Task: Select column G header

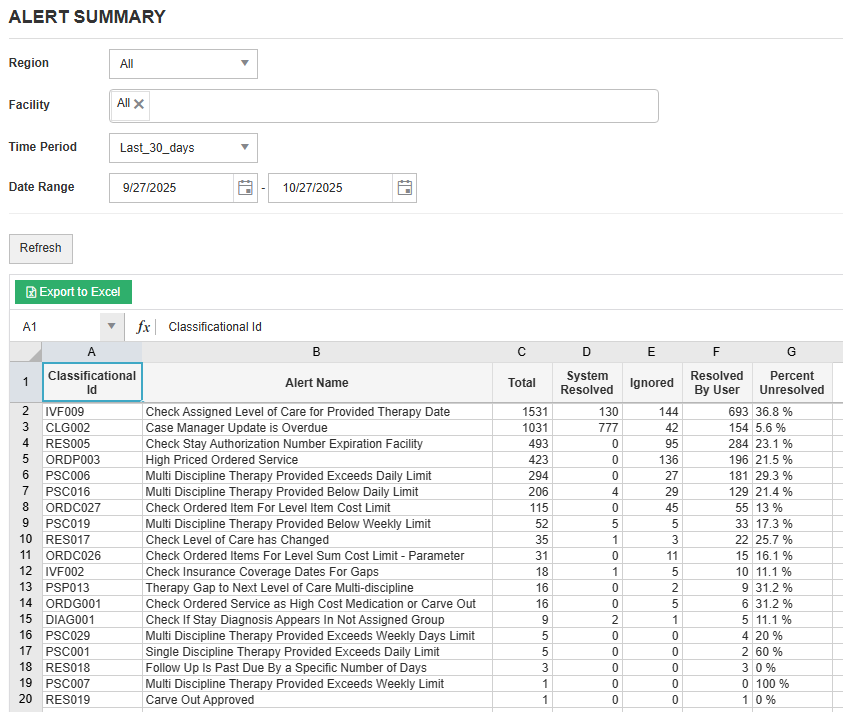Action: 792,352
